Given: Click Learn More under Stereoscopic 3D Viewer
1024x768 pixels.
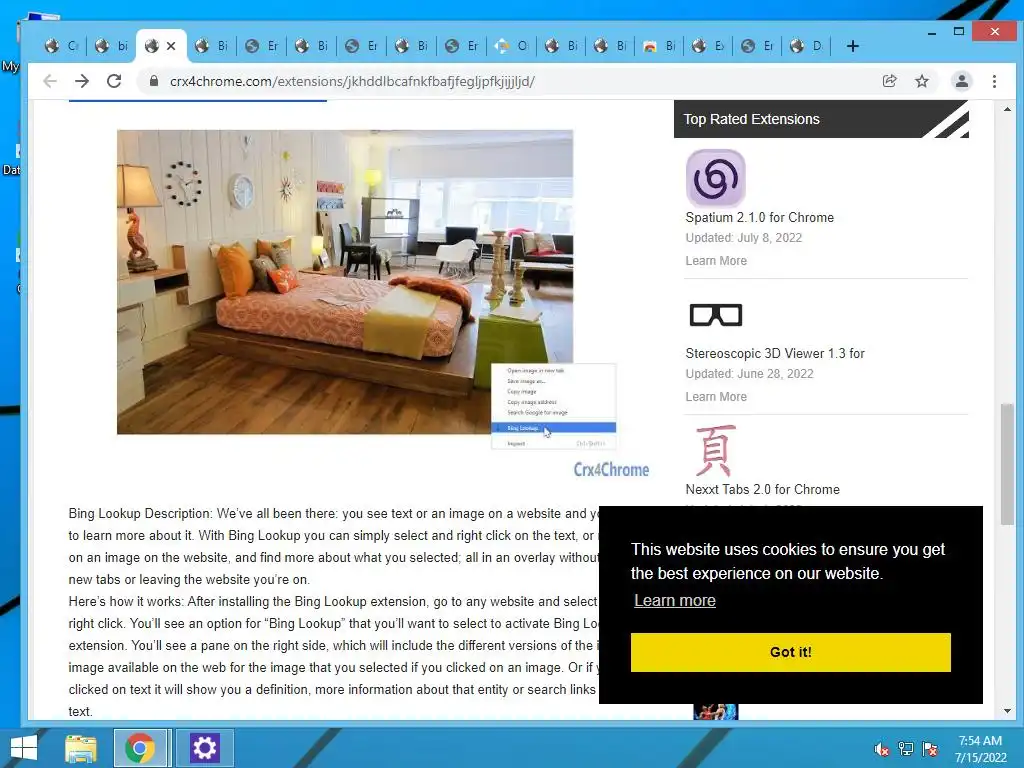Looking at the screenshot, I should (x=716, y=396).
